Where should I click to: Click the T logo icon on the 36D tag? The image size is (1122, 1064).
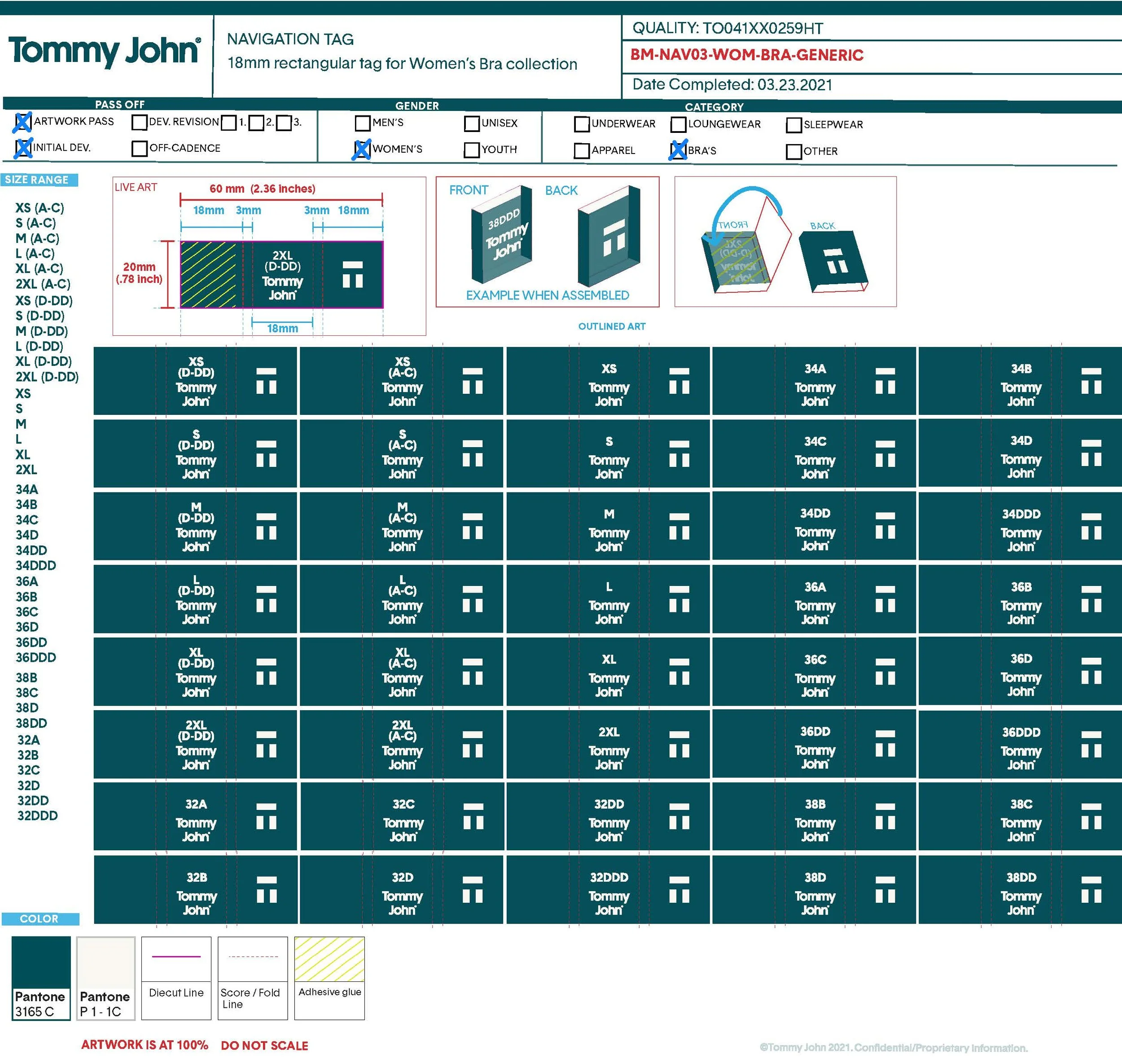click(1091, 670)
